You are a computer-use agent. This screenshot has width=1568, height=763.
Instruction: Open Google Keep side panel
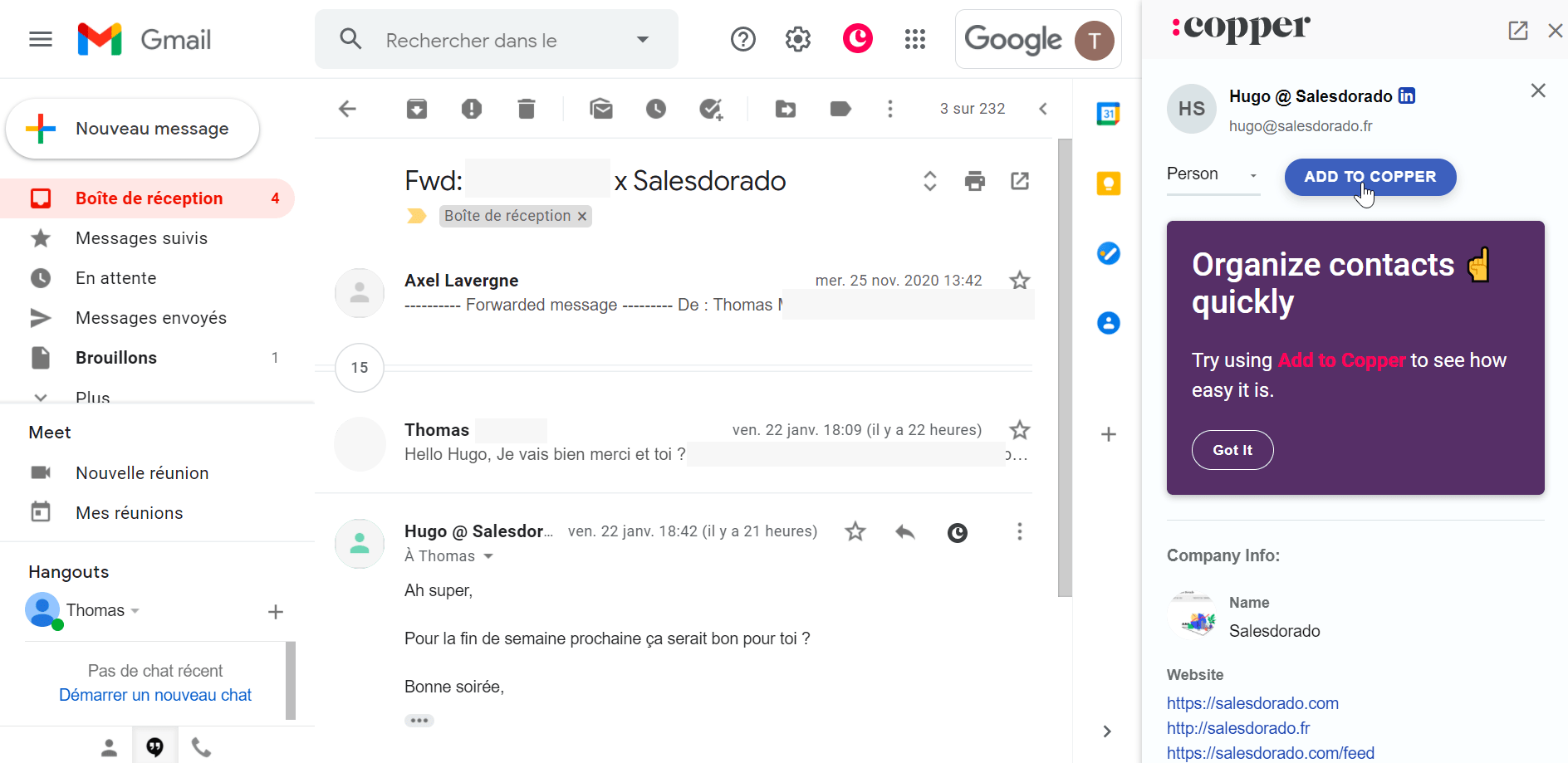pos(1109,183)
